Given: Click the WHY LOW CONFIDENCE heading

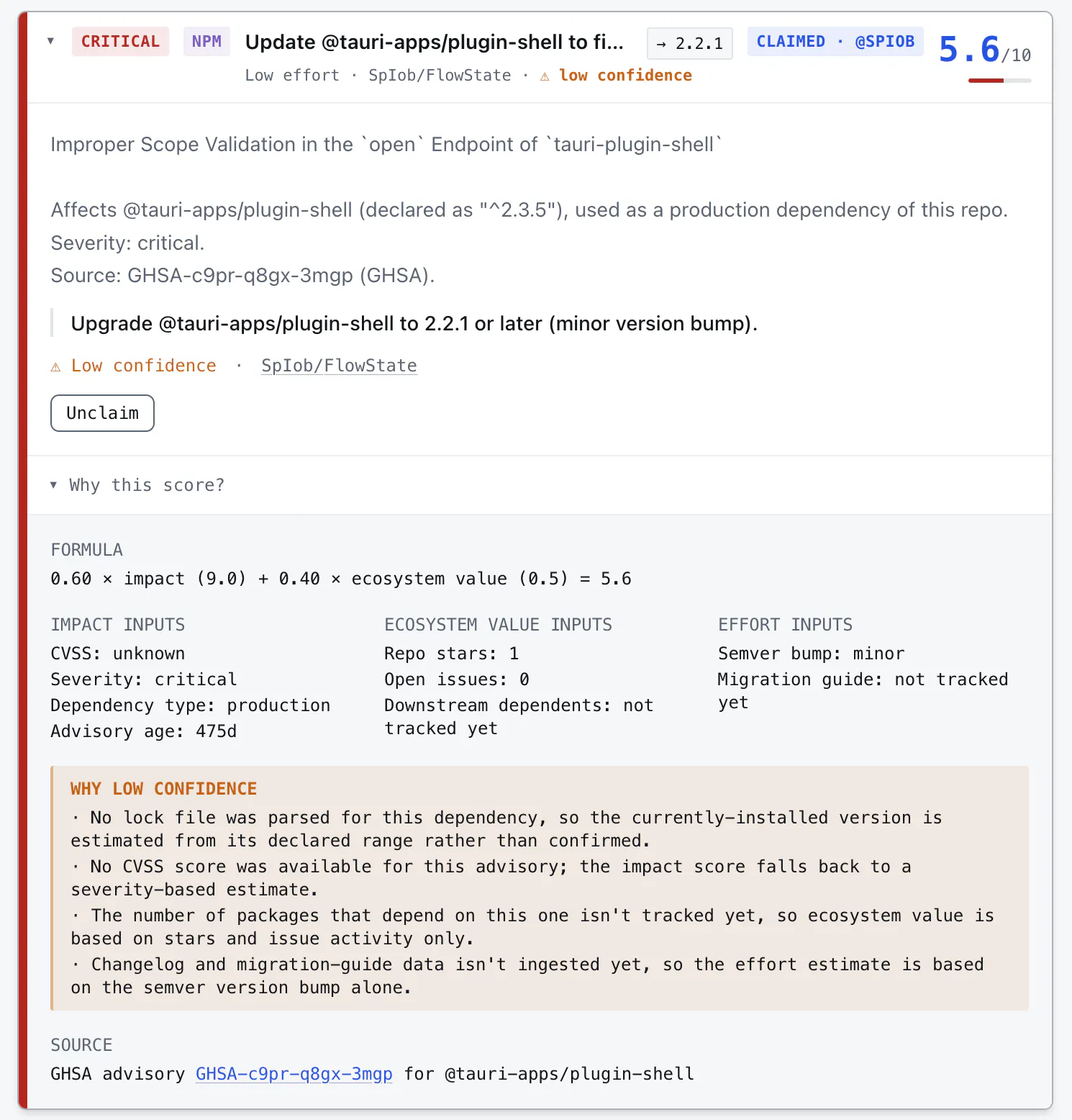Looking at the screenshot, I should point(163,789).
